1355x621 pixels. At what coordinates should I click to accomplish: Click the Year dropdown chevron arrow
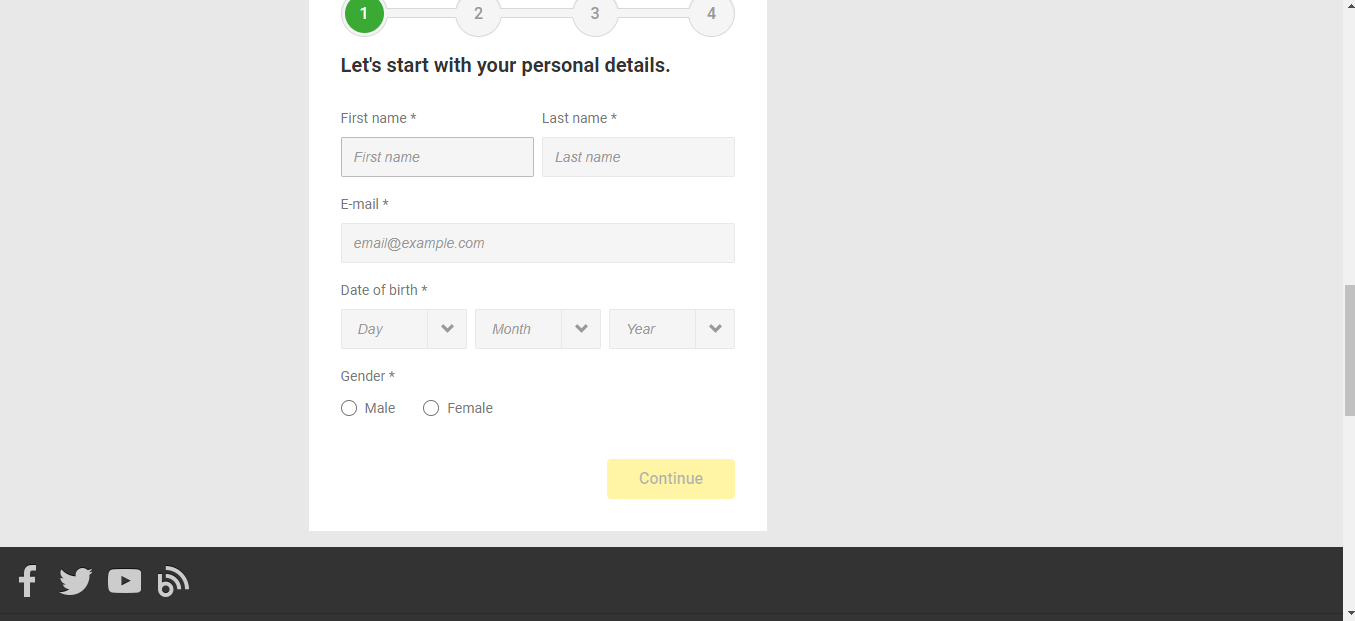click(715, 329)
